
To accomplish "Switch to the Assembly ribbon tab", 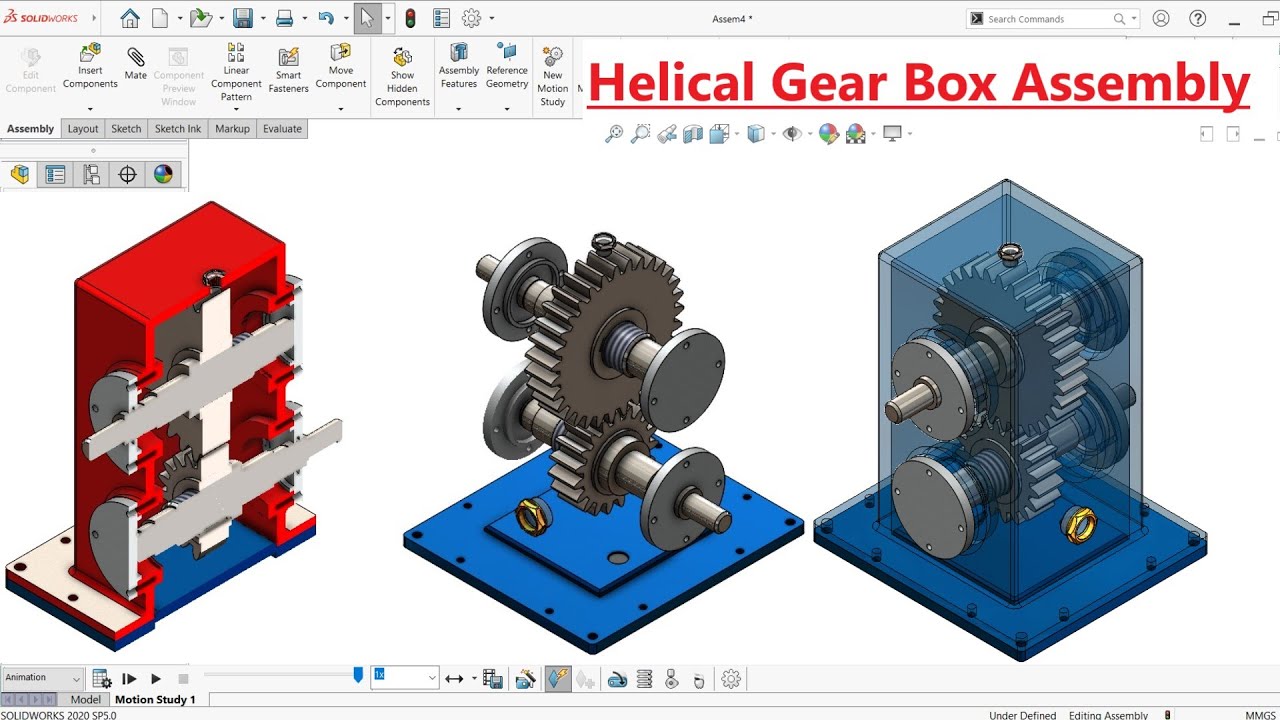I will coord(31,129).
